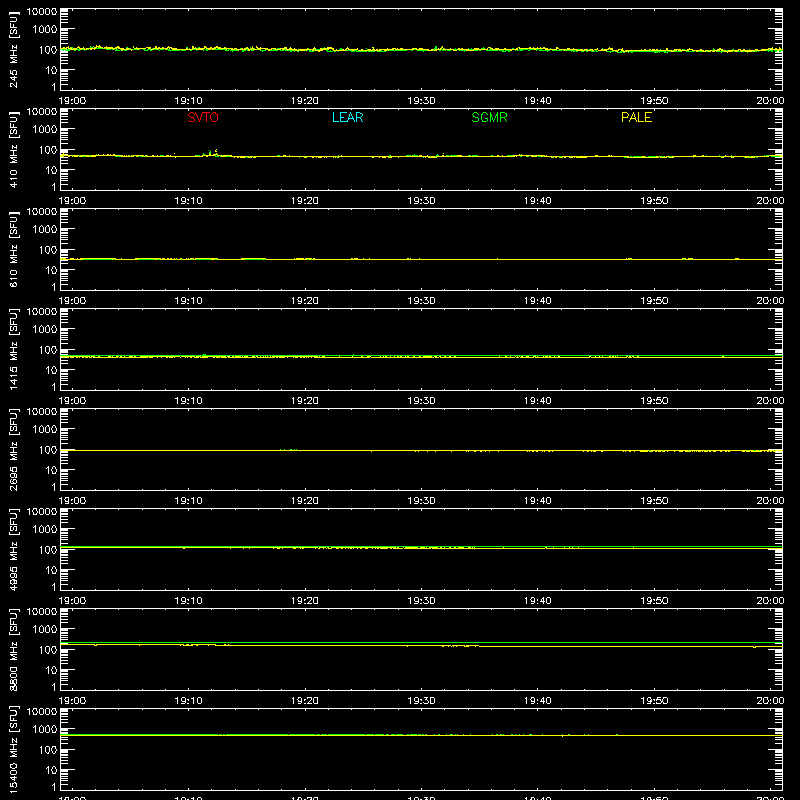Click 19:20 time label under 245 MHz plot
Screen dimensions: 800x800
click(x=305, y=101)
